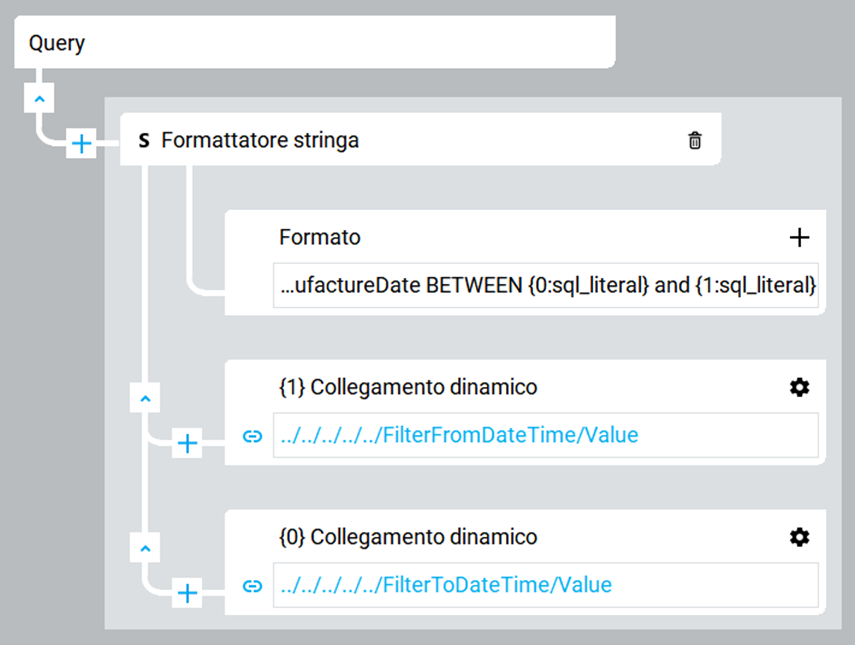855x645 pixels.
Task: Click the plus connector before Formattatore stringa
Action: point(81,144)
